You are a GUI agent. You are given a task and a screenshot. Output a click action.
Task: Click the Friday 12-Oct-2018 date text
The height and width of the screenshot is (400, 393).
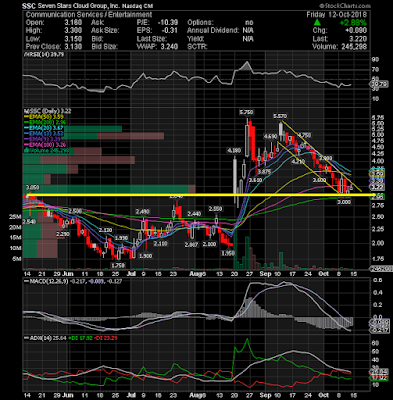(337, 15)
